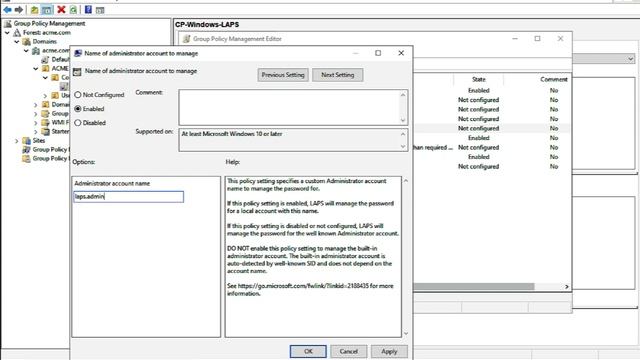This screenshot has height=360, width=640.
Task: Select the Disabled radio button
Action: [78, 122]
